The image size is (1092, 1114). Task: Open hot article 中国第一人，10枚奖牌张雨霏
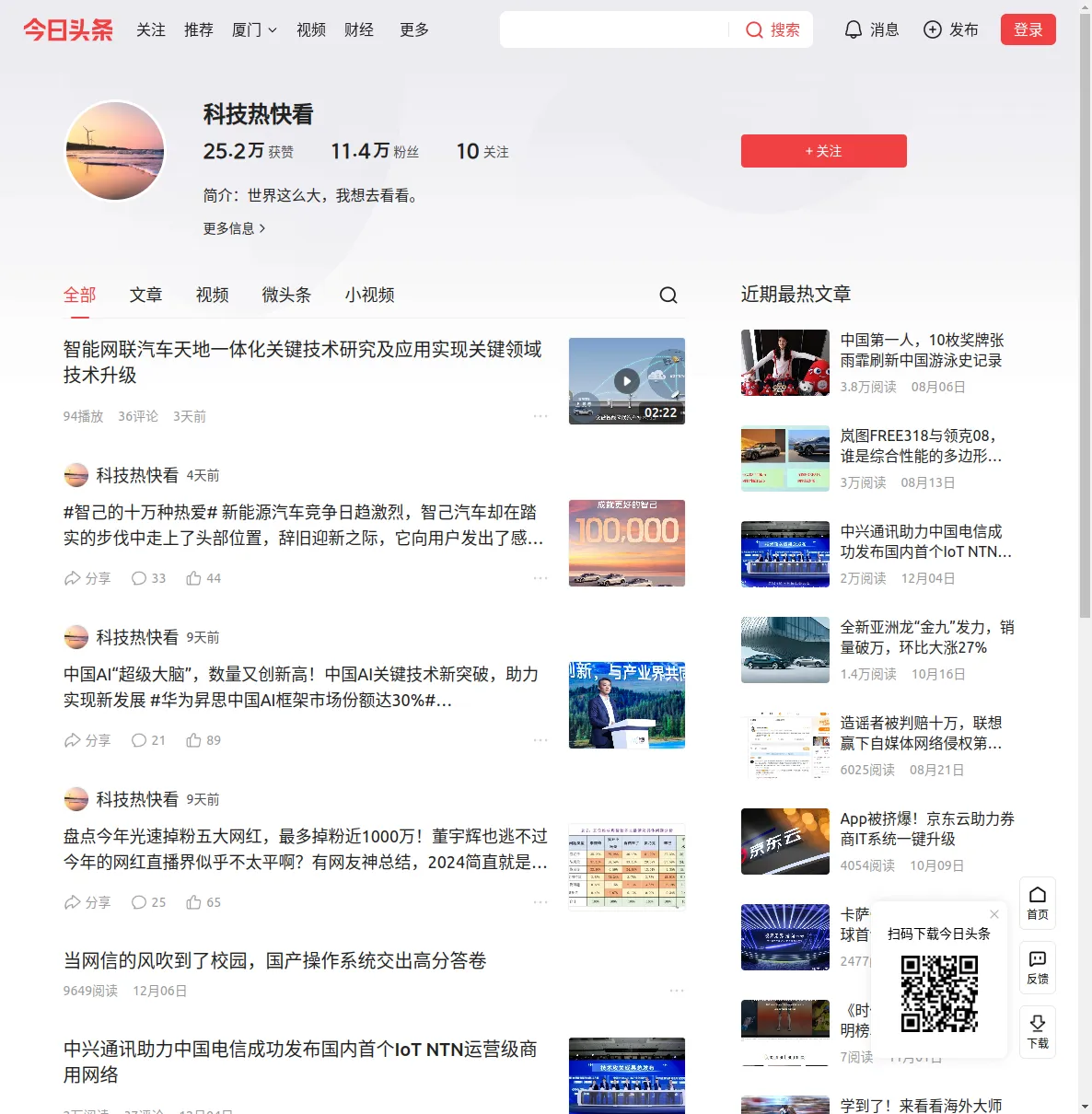point(922,350)
